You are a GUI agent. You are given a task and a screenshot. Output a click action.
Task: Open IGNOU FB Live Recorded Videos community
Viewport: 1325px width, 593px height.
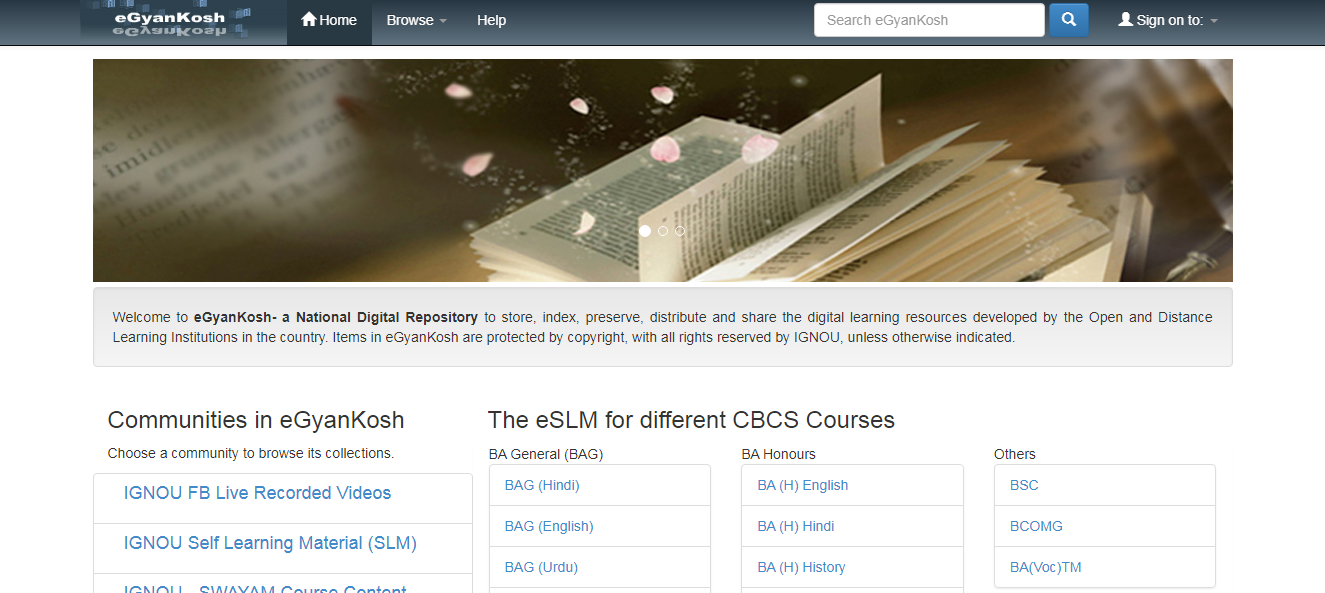[x=257, y=493]
